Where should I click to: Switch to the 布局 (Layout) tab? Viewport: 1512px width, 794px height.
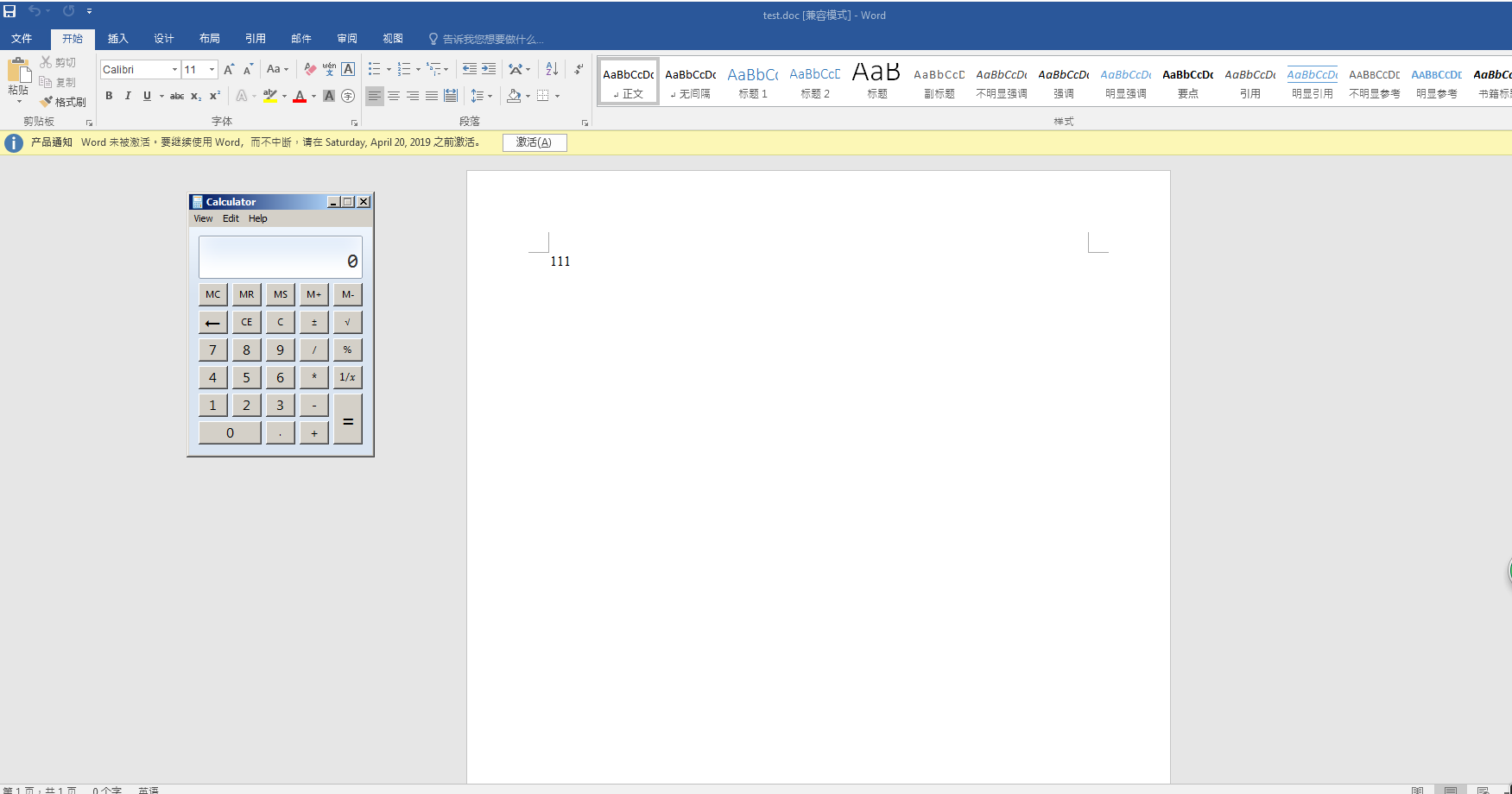click(209, 39)
